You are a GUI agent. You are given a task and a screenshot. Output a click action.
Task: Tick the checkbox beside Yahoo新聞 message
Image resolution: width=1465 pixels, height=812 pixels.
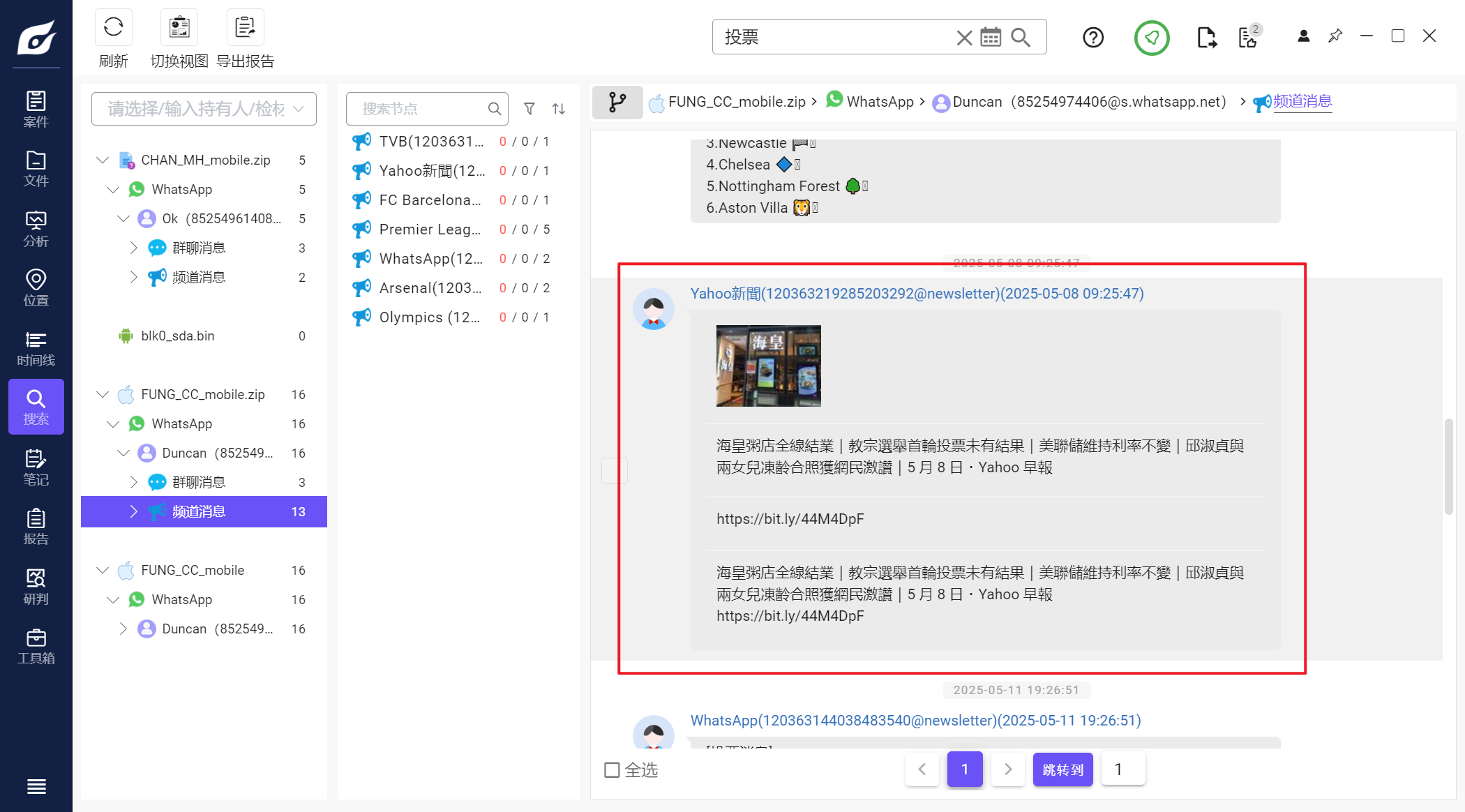[x=614, y=470]
